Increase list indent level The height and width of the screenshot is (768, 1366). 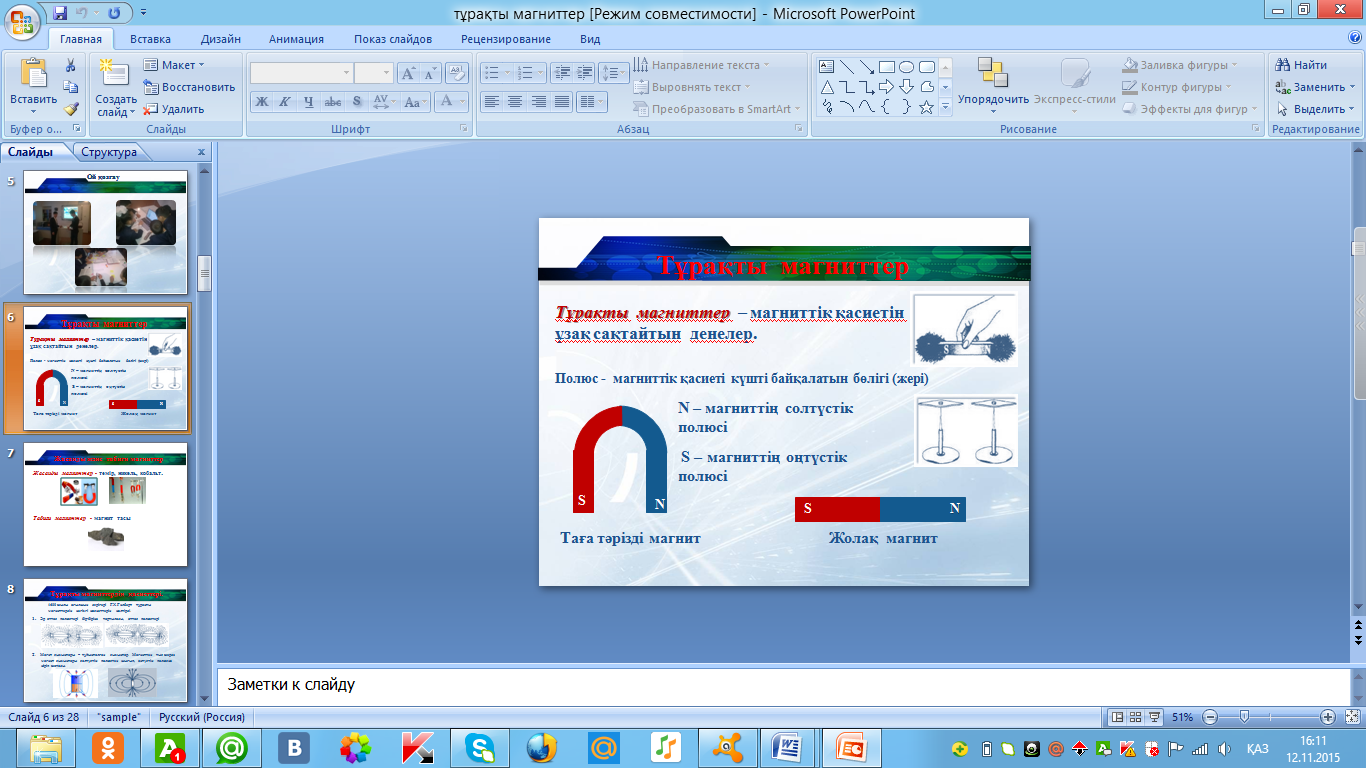coord(583,73)
